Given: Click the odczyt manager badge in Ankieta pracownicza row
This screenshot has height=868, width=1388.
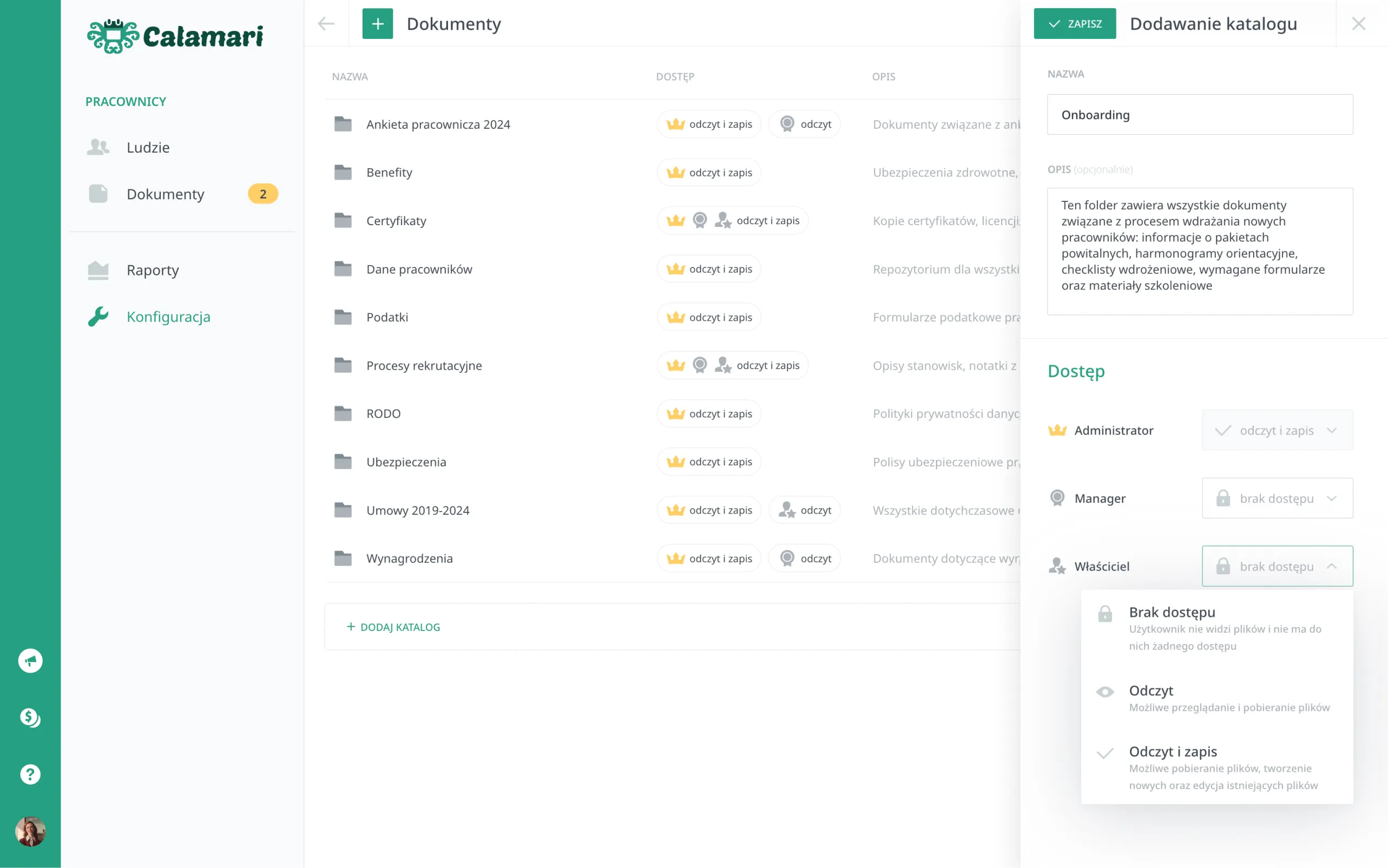Looking at the screenshot, I should (x=804, y=124).
